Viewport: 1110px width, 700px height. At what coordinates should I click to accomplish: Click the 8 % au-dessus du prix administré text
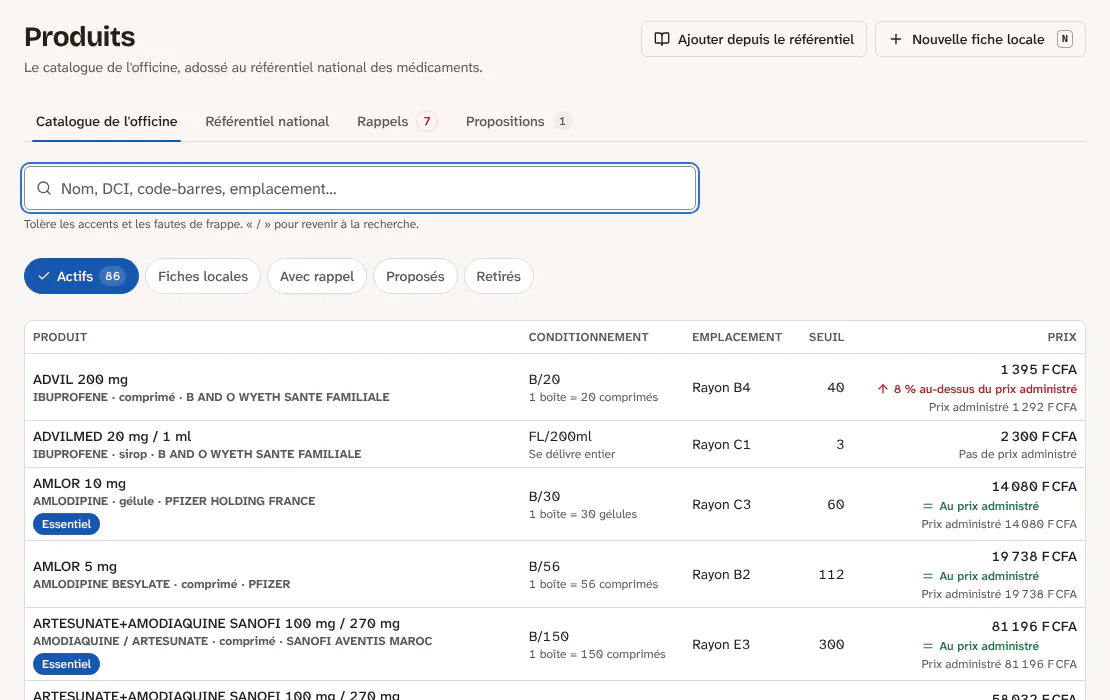tap(985, 389)
